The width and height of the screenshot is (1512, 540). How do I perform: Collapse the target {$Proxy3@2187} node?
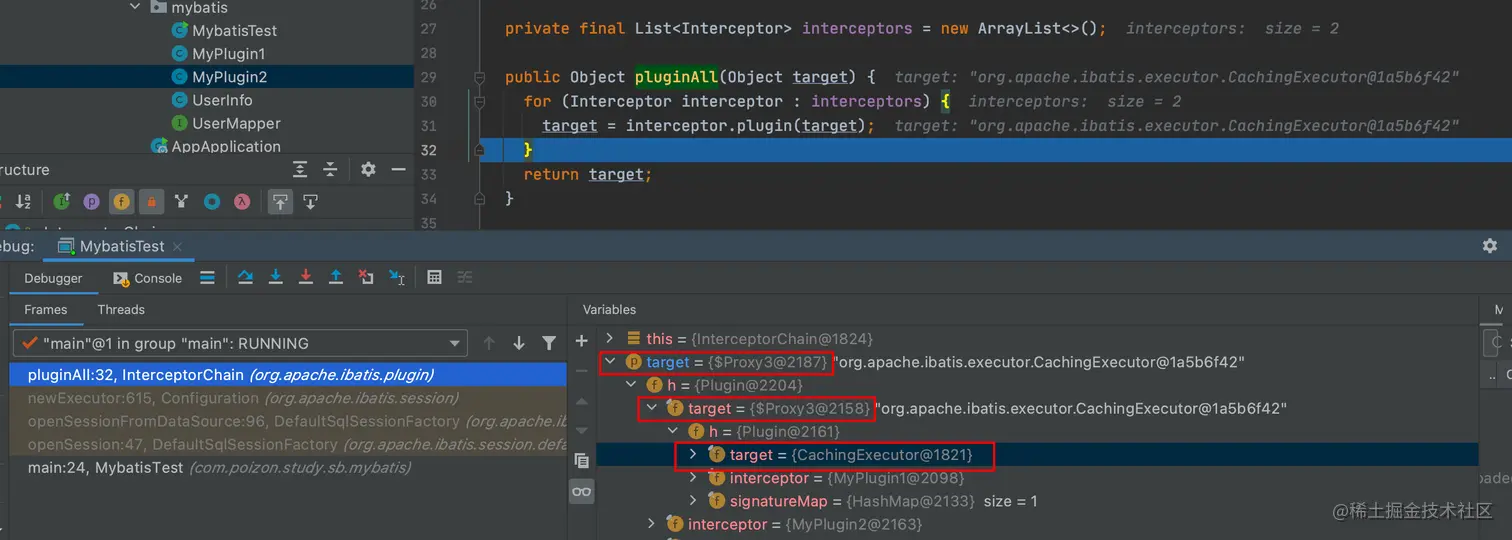click(611, 362)
